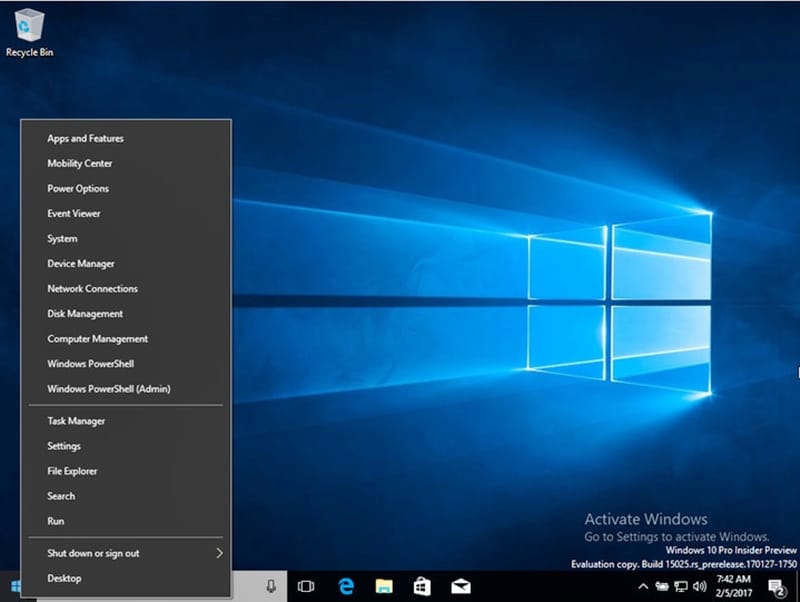Show hidden system tray icons
The width and height of the screenshot is (800, 602).
pos(643,586)
